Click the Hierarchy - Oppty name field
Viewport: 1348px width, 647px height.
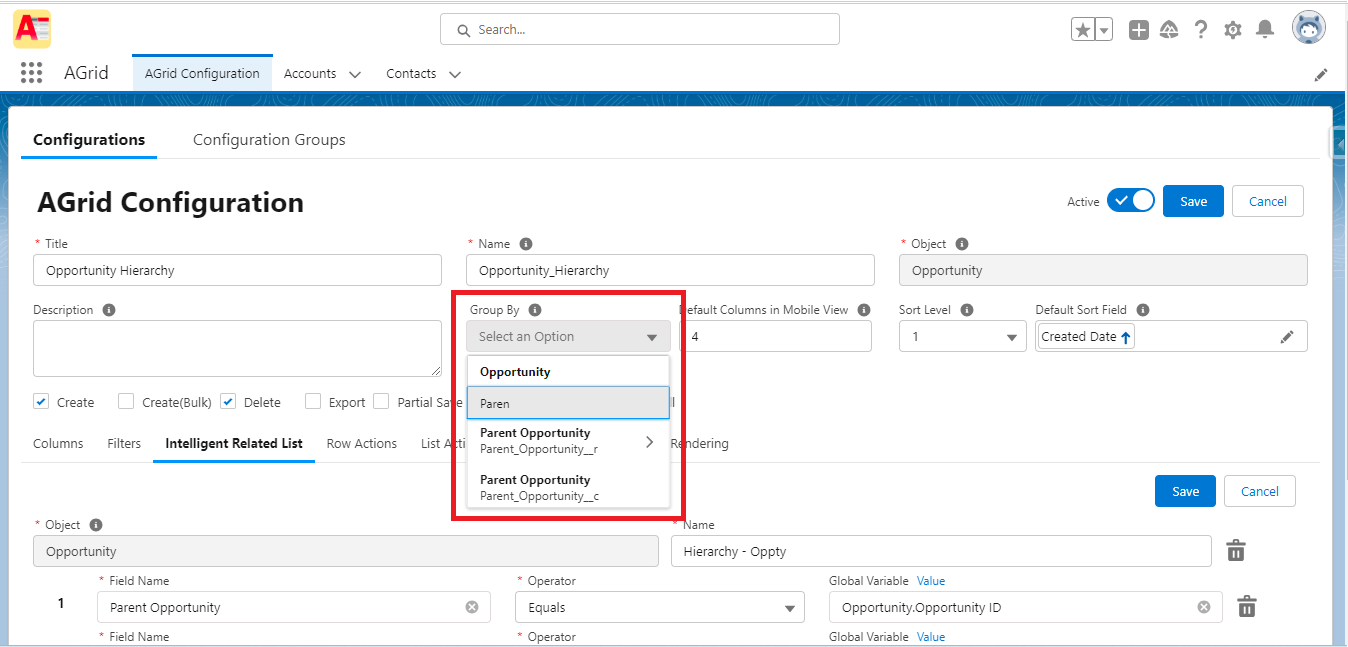pos(941,551)
